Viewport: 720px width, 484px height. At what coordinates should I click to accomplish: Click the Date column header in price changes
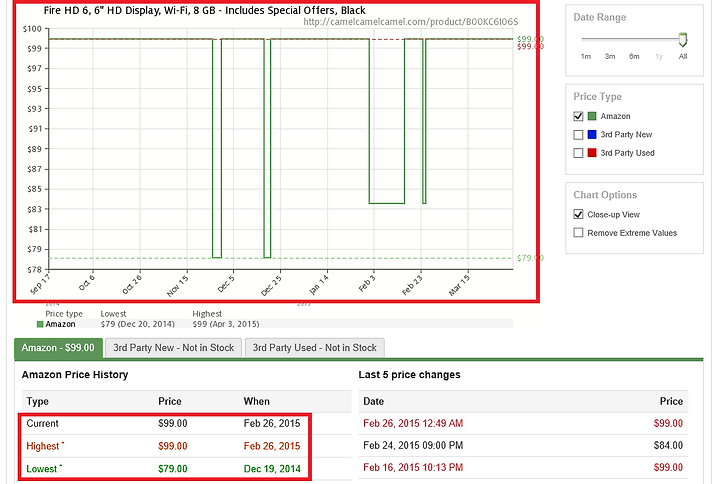[x=373, y=401]
